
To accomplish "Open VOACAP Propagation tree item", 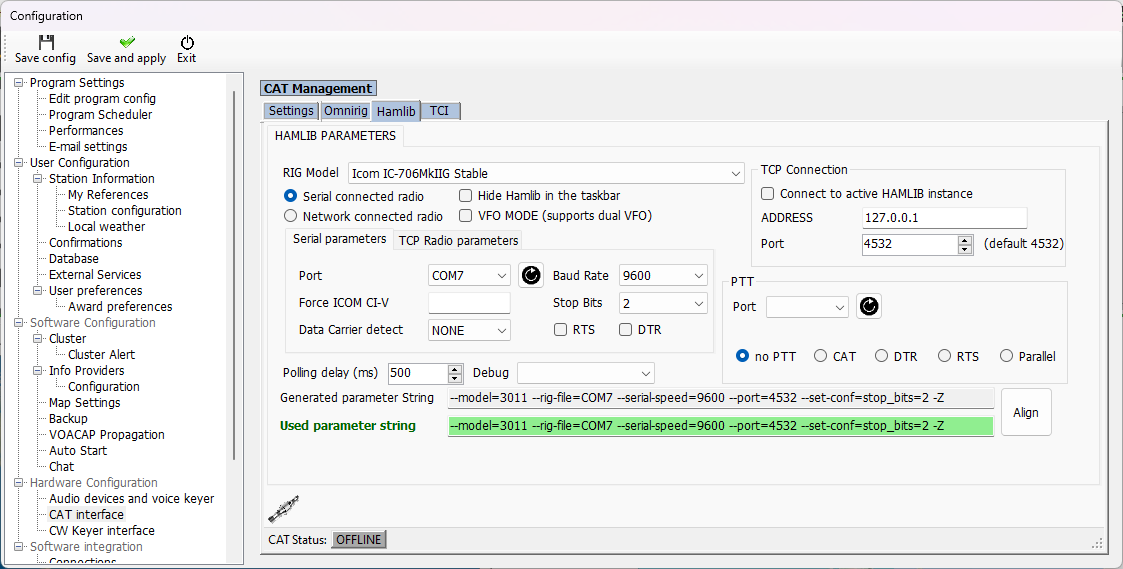I will click(x=107, y=434).
